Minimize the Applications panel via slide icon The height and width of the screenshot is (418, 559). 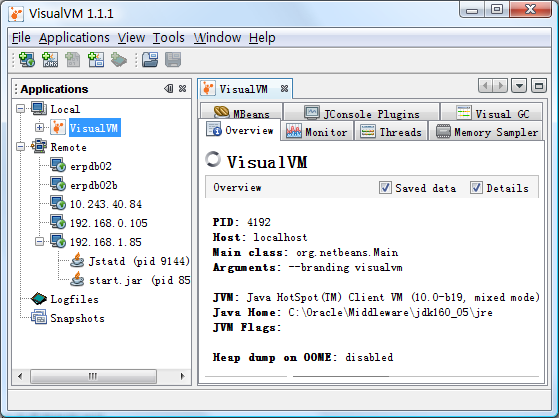[169, 88]
